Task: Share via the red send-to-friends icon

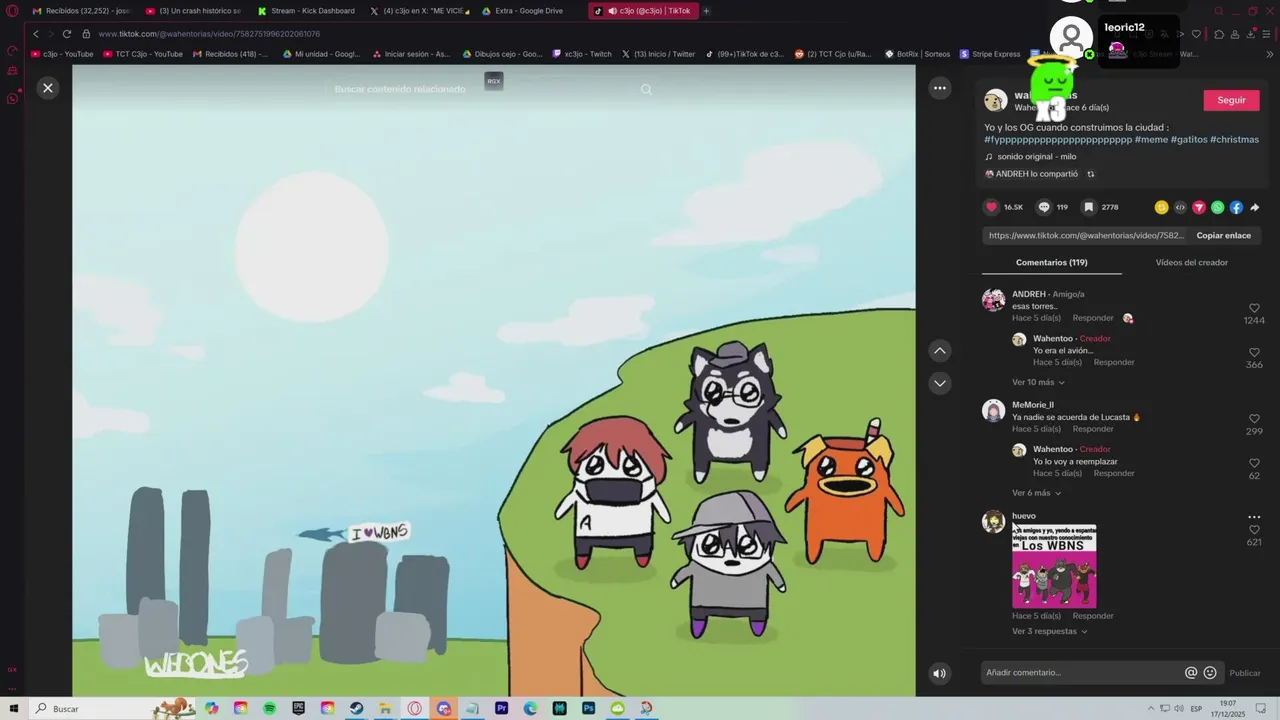Action: 1199,207
